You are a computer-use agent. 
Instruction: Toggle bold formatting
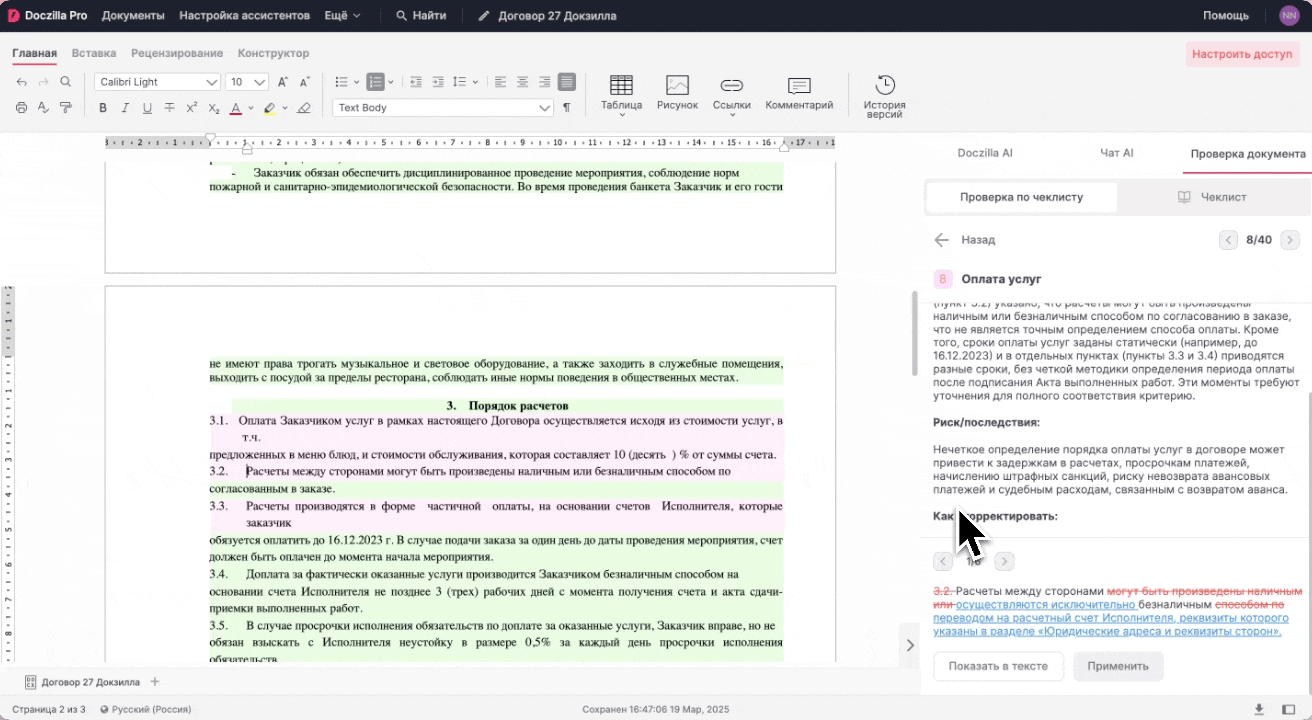(x=103, y=108)
